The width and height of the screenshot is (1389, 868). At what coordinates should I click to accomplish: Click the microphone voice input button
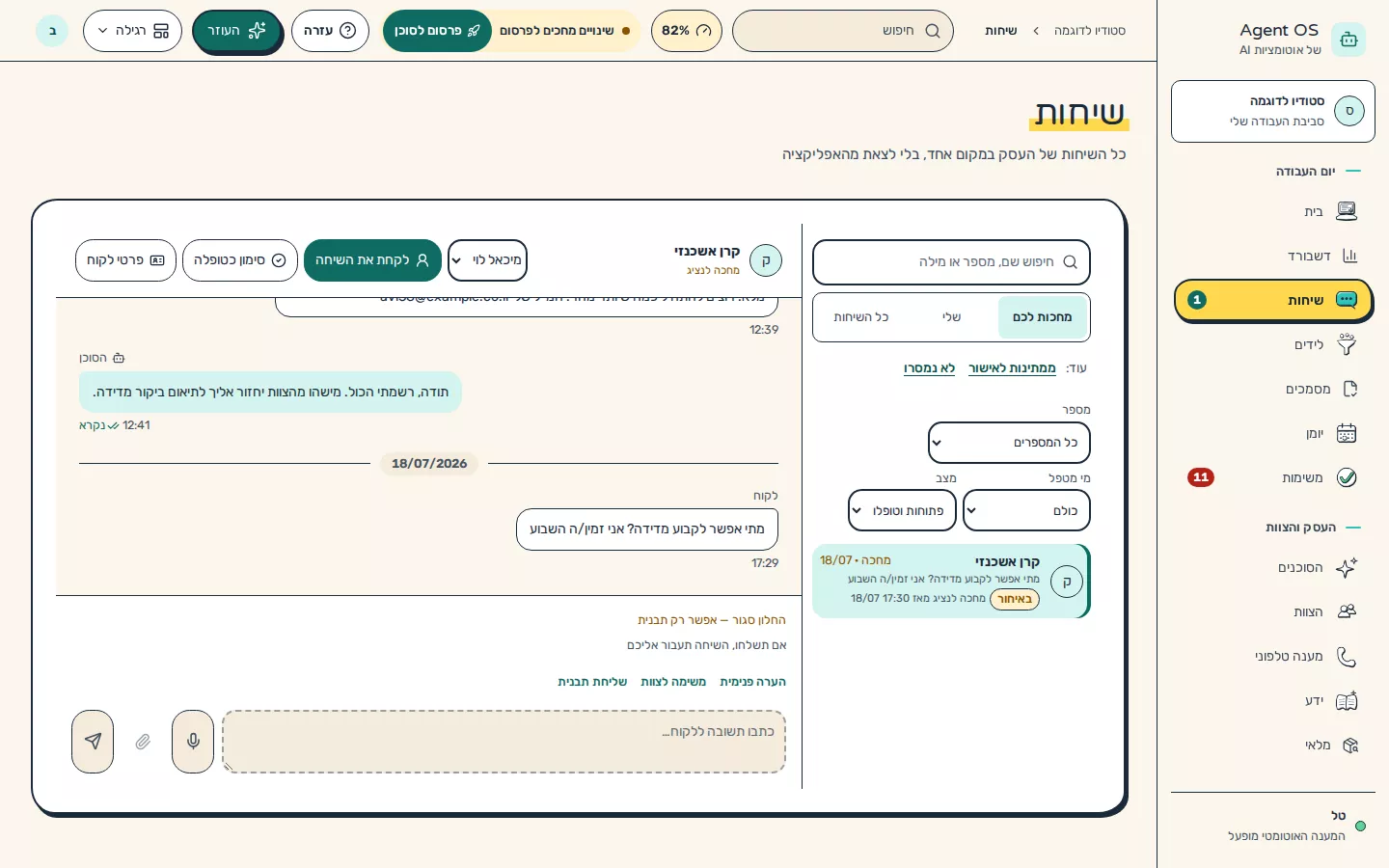[193, 742]
